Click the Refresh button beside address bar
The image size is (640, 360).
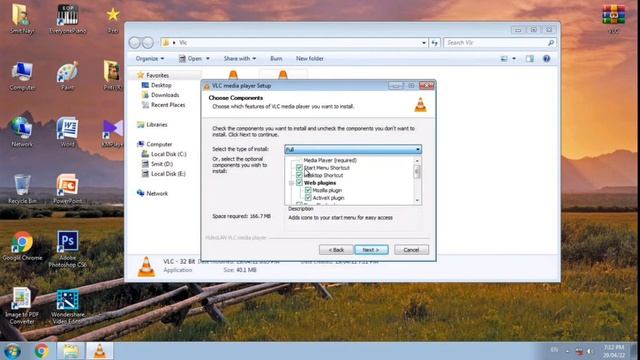[435, 42]
